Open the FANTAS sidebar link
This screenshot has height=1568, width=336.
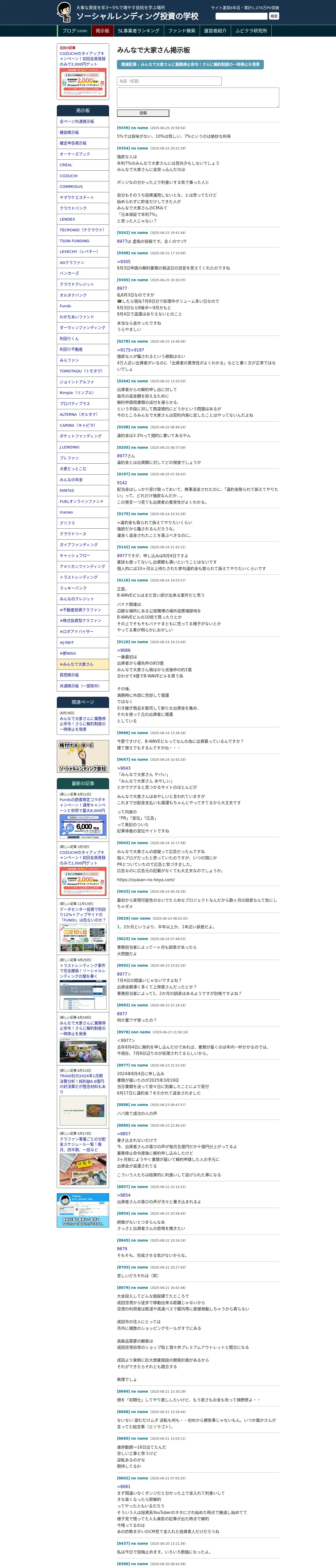click(x=83, y=490)
